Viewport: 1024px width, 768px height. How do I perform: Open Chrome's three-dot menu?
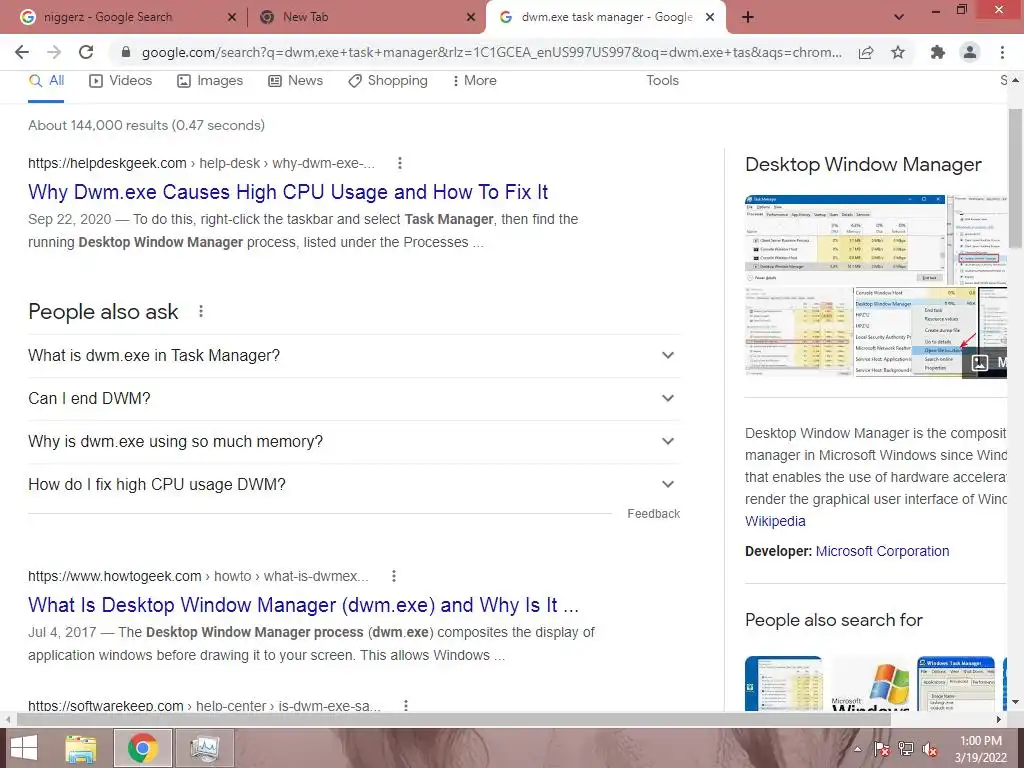1002,52
